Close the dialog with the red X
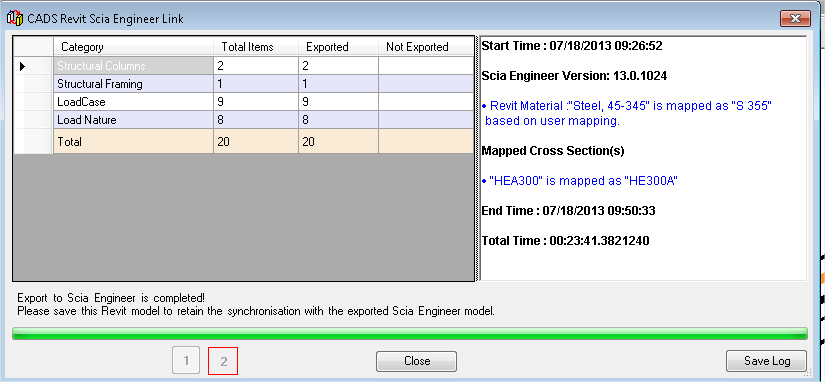This screenshot has height=382, width=825. tap(795, 19)
